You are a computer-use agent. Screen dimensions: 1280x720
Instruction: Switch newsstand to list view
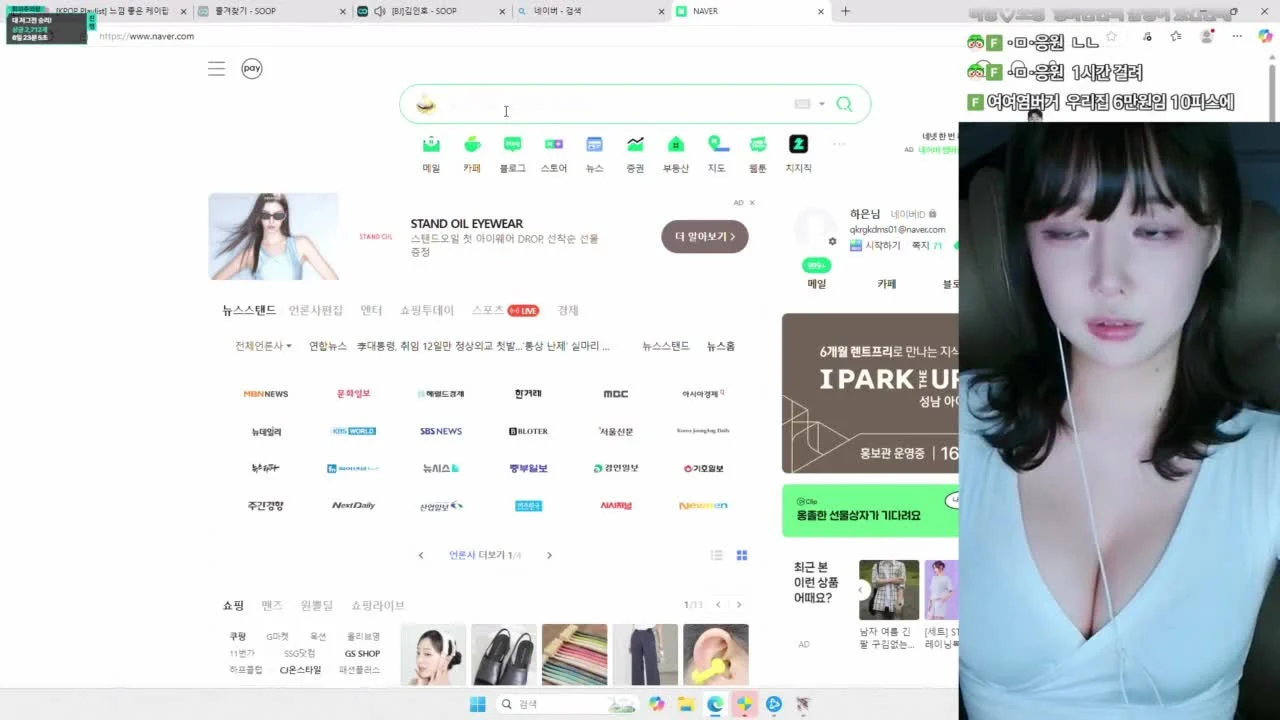[716, 555]
